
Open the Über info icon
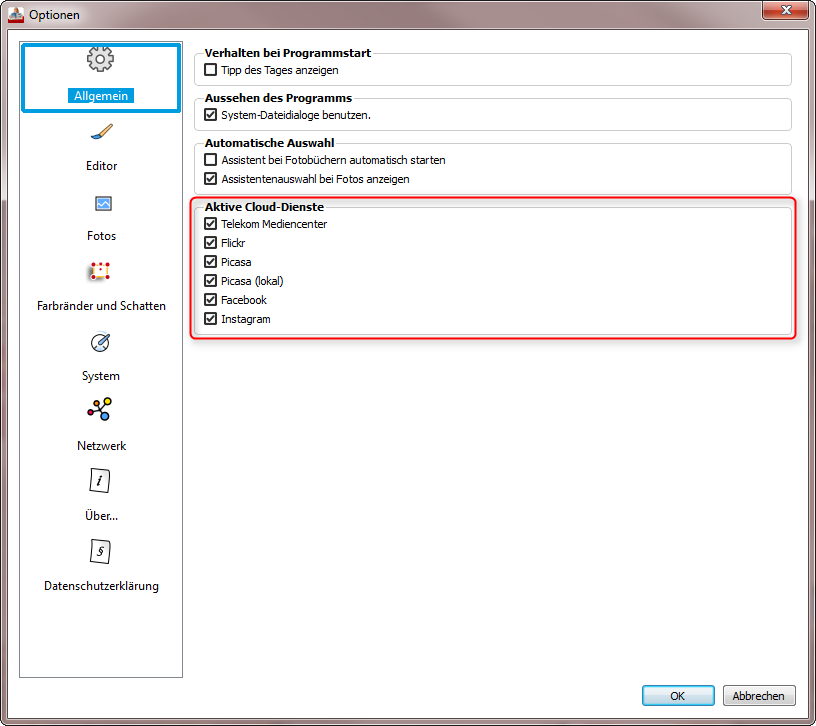[x=100, y=480]
